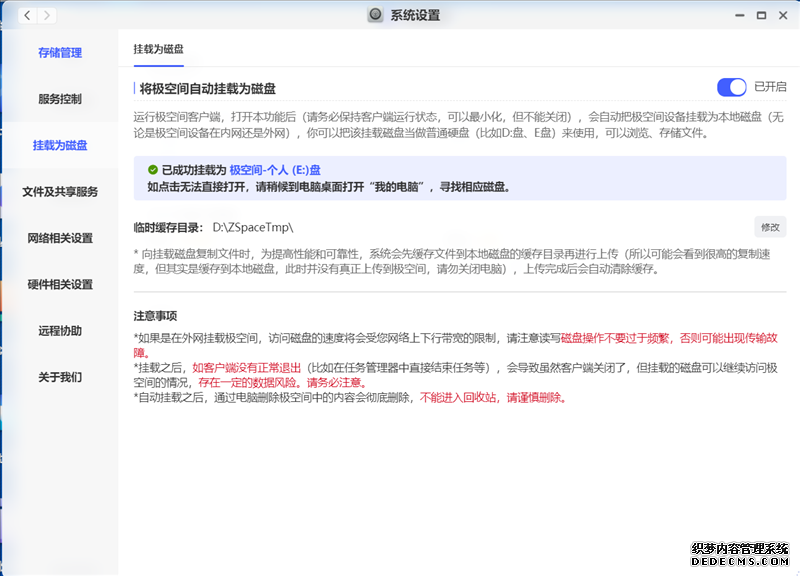Click the 如点击无法直接打开 hint line
The width and height of the screenshot is (800, 576).
tap(329, 187)
